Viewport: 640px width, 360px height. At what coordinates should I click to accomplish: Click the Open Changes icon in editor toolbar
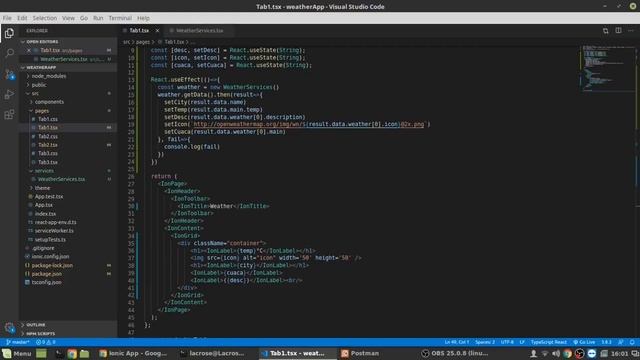click(605, 31)
